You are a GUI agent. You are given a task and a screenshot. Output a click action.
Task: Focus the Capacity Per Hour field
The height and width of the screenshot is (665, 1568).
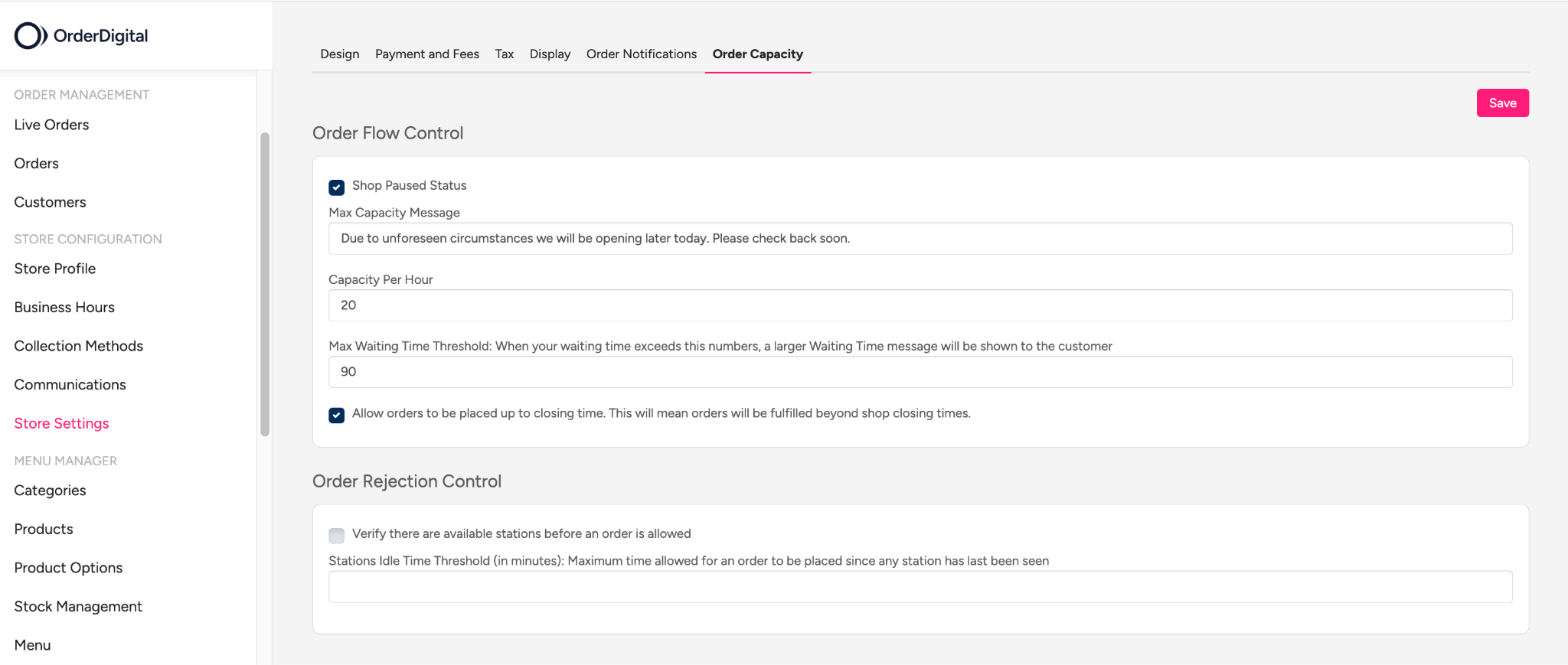[920, 305]
